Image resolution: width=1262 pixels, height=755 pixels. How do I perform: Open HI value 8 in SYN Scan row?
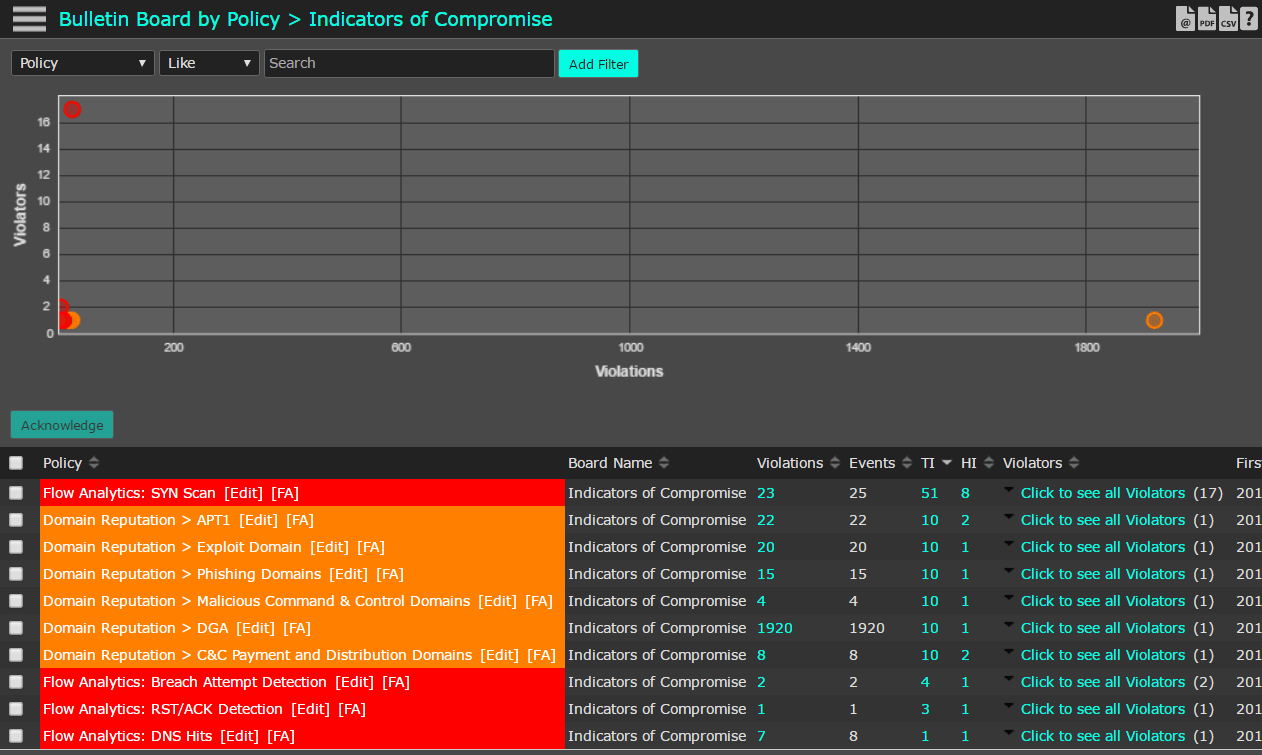pyautogui.click(x=966, y=493)
